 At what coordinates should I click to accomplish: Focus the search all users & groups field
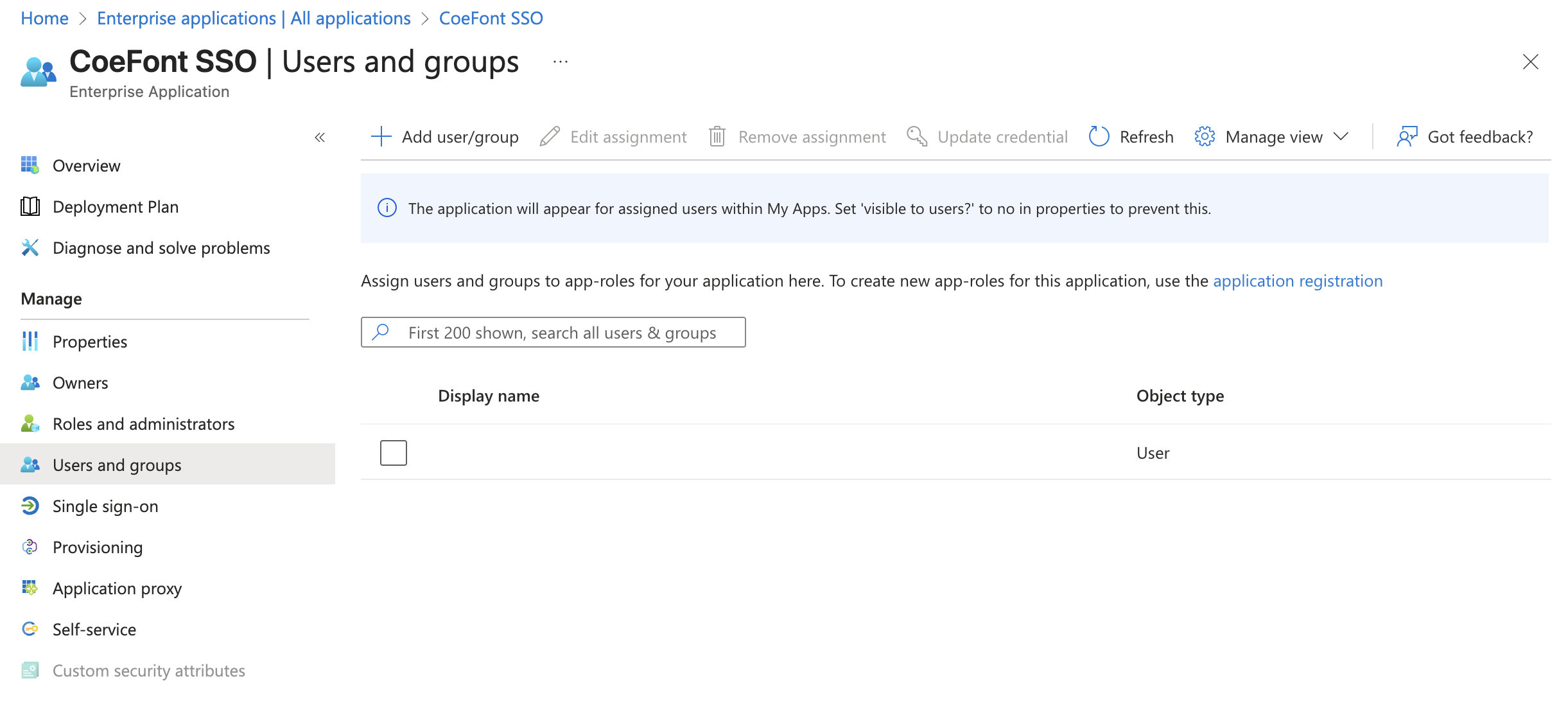click(x=553, y=332)
